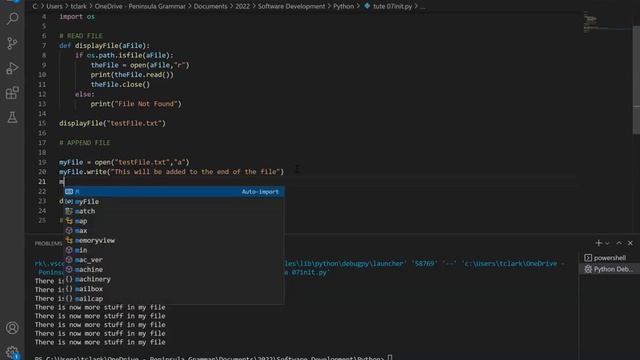Image resolution: width=640 pixels, height=360 pixels.
Task: Select the Python Debug terminal entry
Action: click(609, 269)
